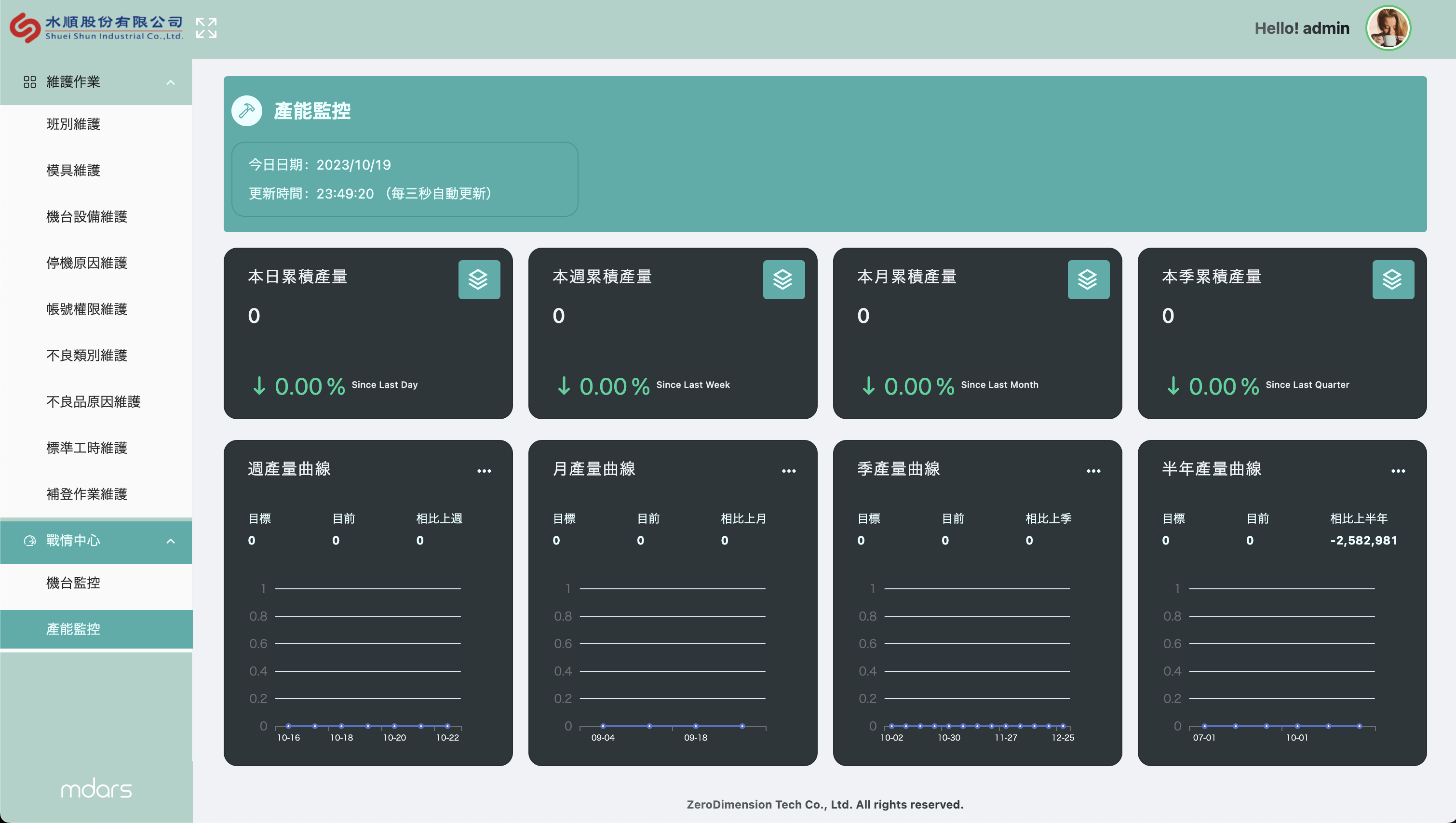Image resolution: width=1456 pixels, height=823 pixels.
Task: Select the active 產能監控 sidebar item
Action: 96,629
